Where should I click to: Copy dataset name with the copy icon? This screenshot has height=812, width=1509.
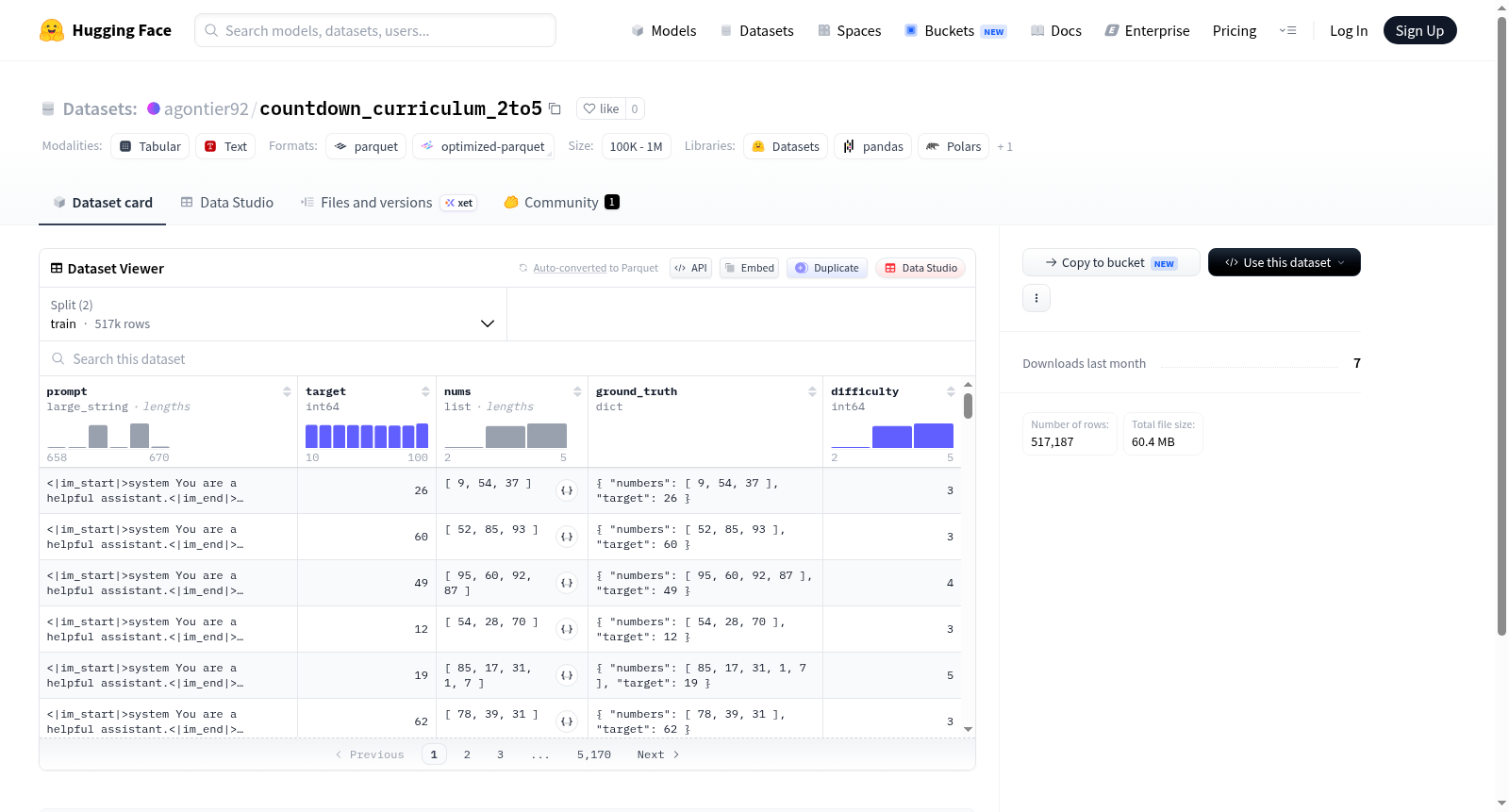pos(556,108)
